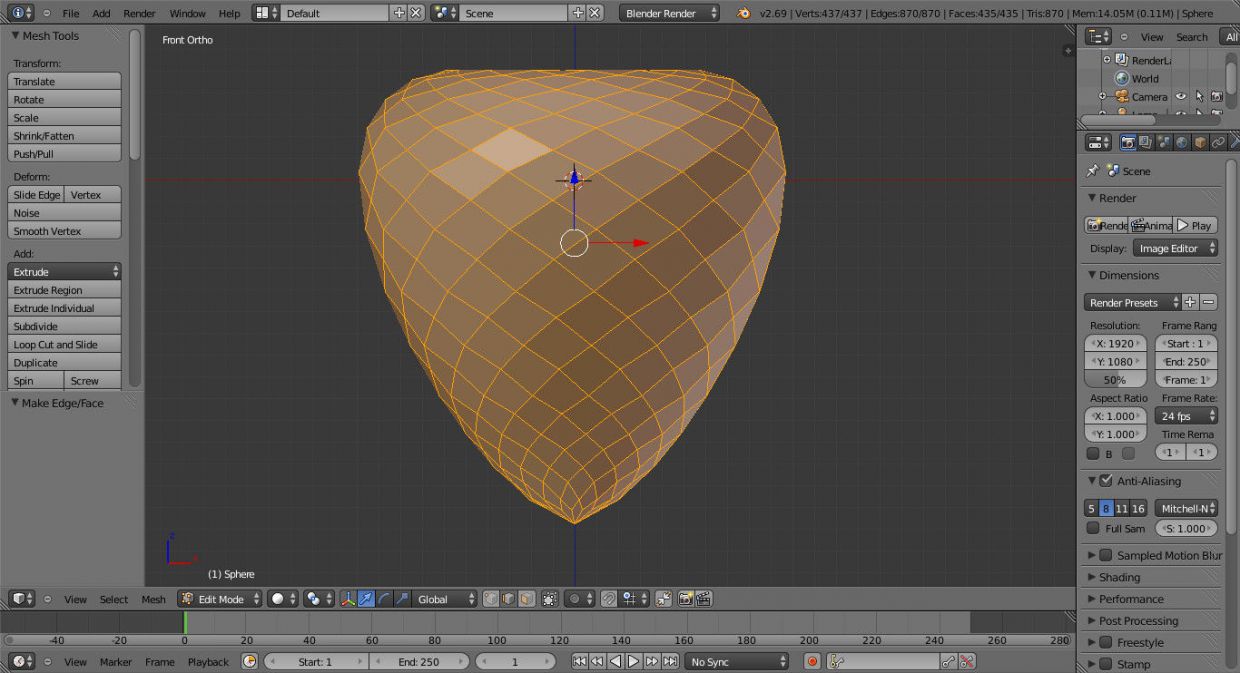Play the animation in reverse
The image size is (1240, 673).
615,661
